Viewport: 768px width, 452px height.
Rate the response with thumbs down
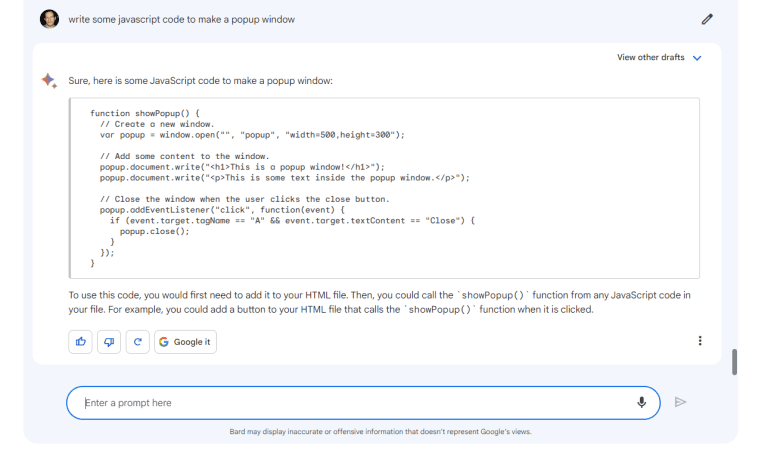point(109,341)
